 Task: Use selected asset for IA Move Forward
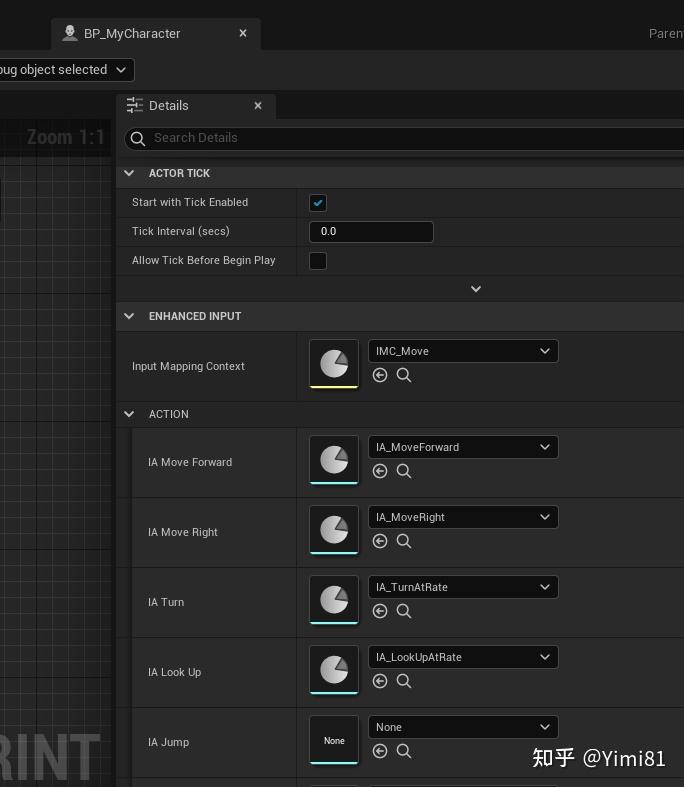[380, 471]
